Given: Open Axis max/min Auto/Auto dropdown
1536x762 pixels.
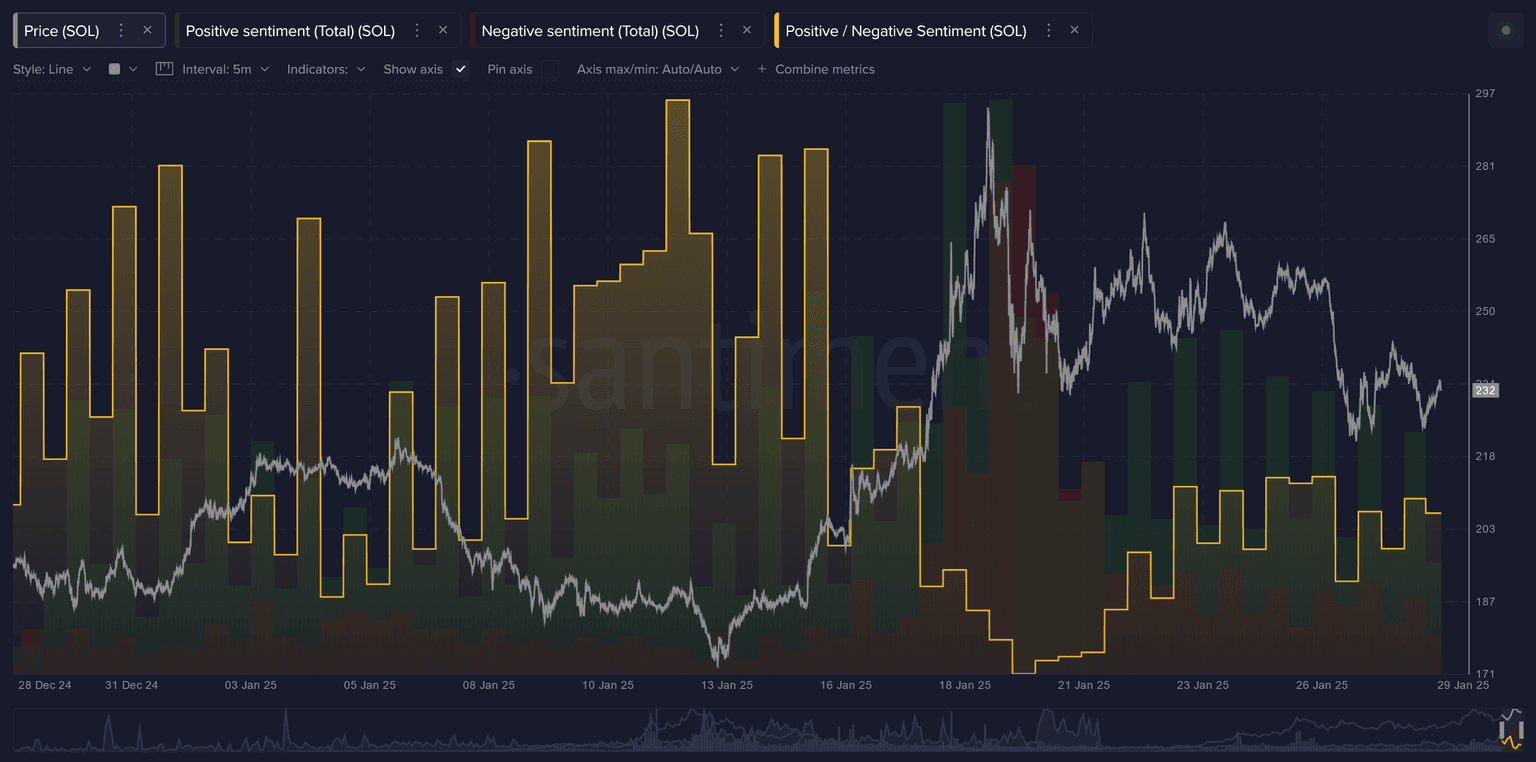Looking at the screenshot, I should [x=658, y=69].
